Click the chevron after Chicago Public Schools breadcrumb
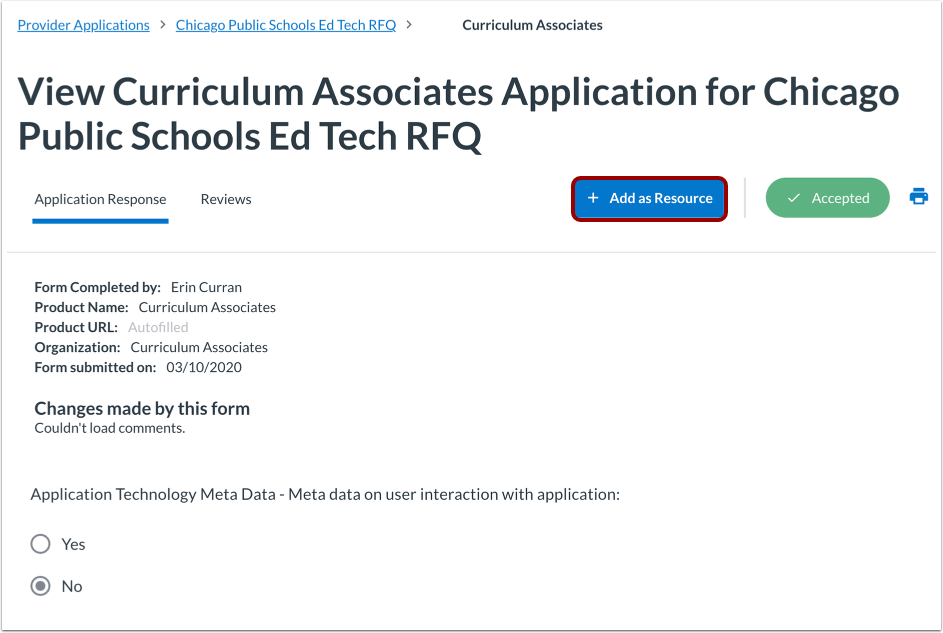 tap(409, 25)
